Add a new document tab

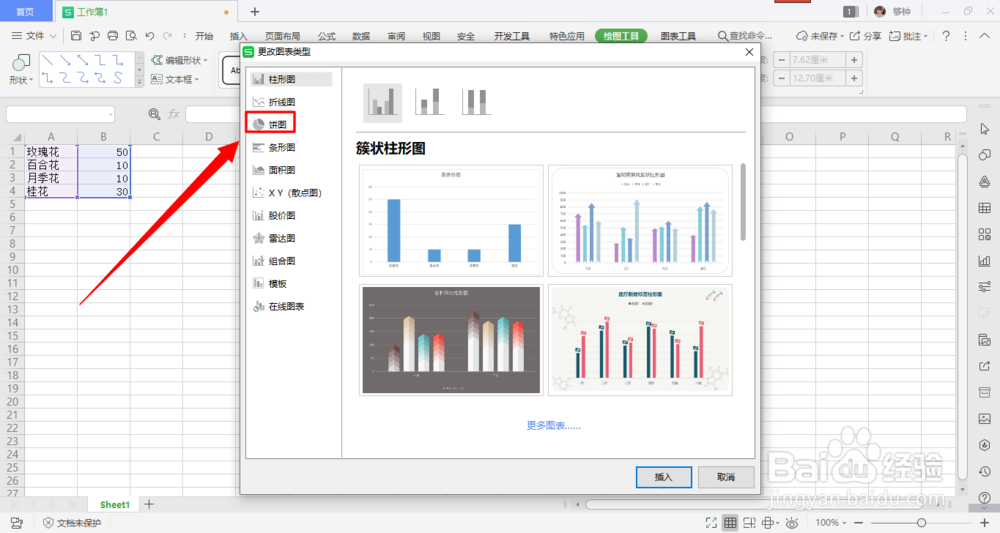click(254, 11)
